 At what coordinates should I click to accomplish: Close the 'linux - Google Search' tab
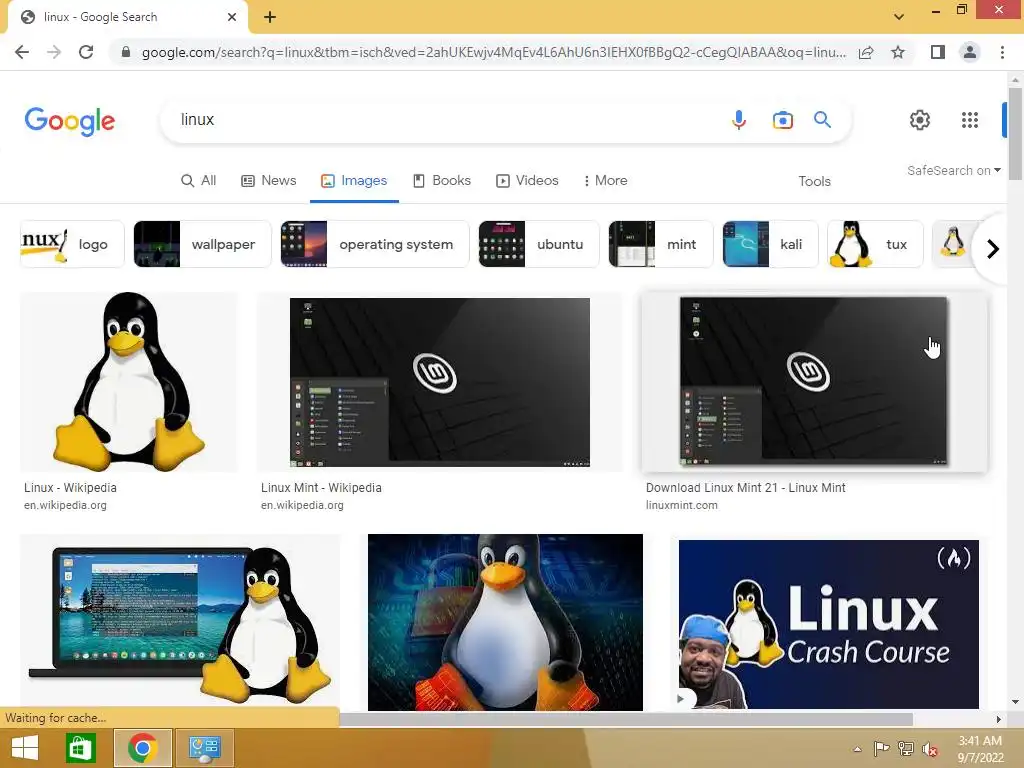pos(232,17)
